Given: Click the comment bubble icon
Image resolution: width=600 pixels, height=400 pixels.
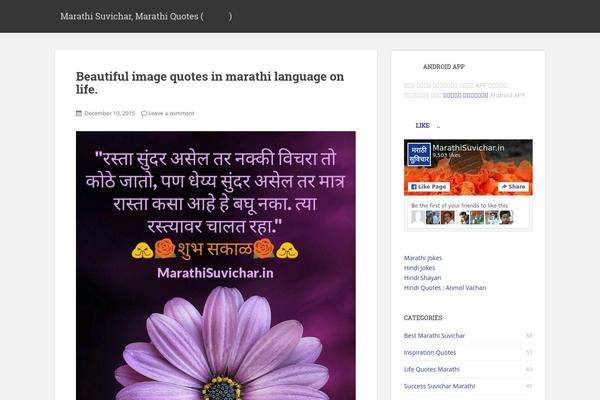Looking at the screenshot, I should 144,113.
